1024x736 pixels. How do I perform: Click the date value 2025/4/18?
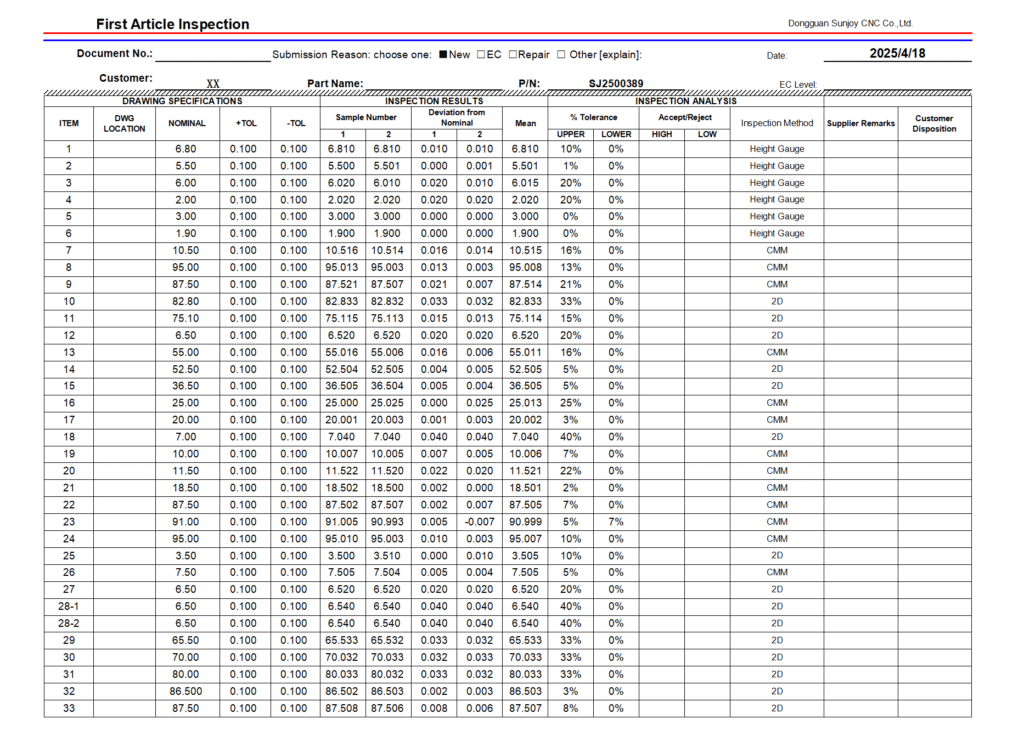click(897, 54)
